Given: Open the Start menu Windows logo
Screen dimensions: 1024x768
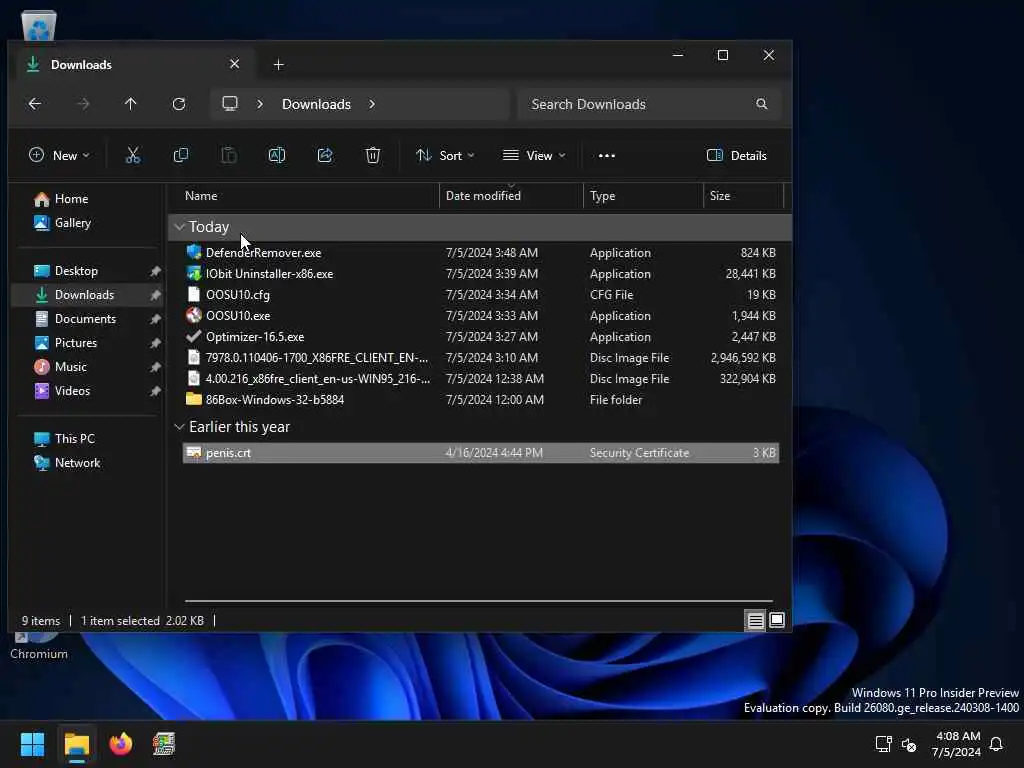Looking at the screenshot, I should coord(33,744).
